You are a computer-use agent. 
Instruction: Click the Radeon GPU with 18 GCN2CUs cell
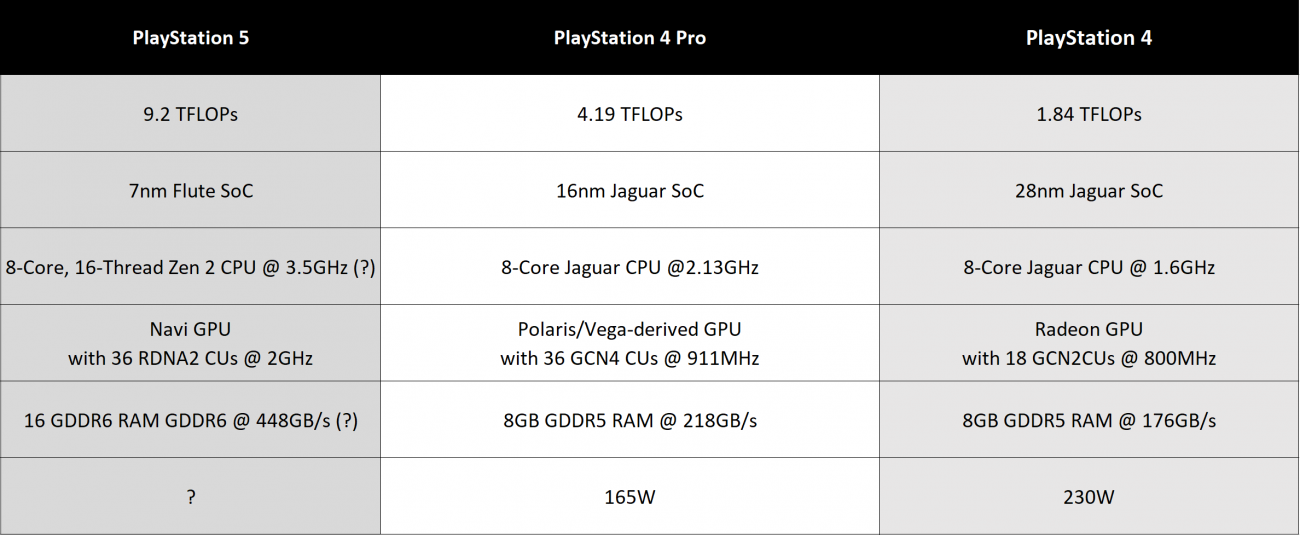pos(1089,343)
